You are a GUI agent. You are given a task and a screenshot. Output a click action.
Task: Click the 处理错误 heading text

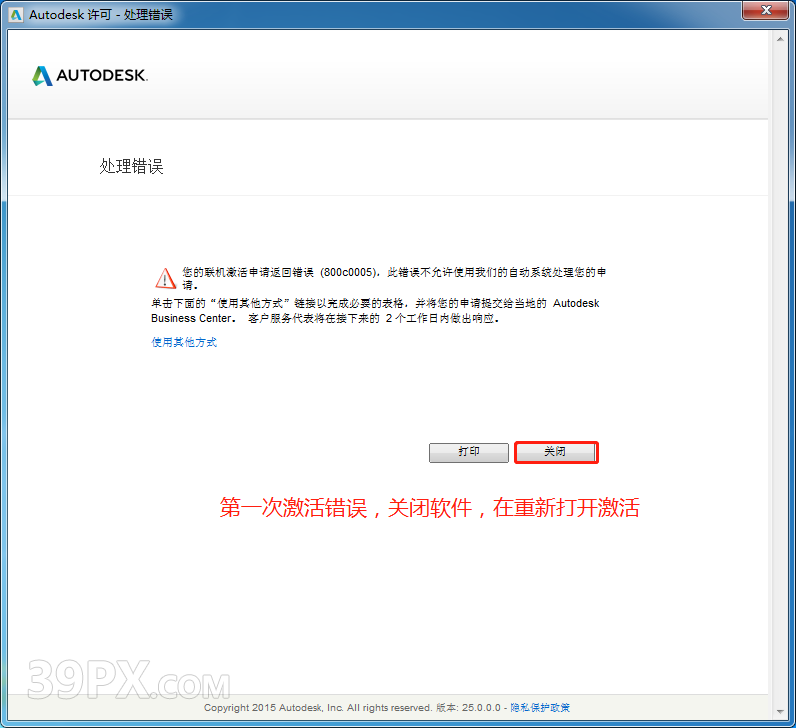[131, 166]
